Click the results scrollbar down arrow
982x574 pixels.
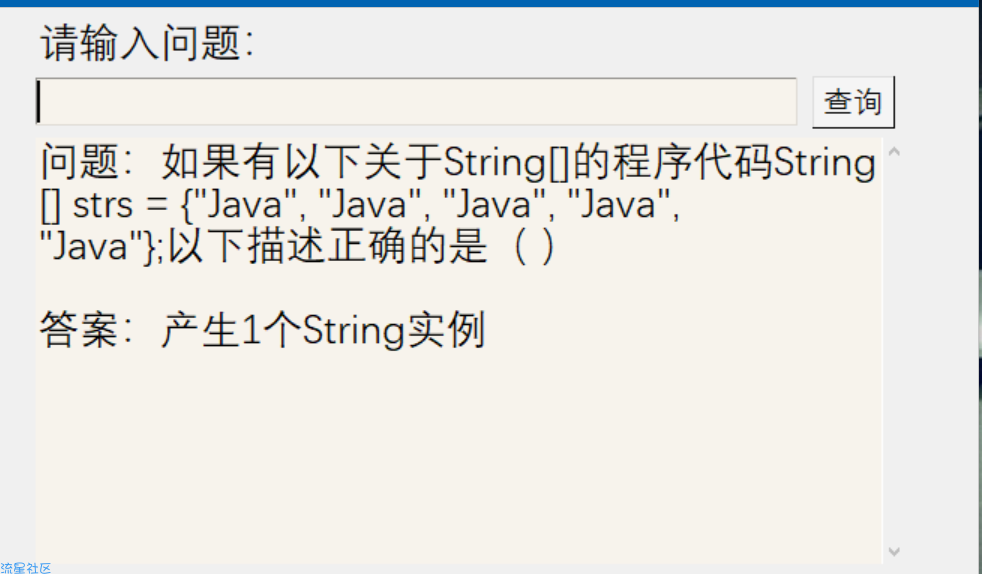click(x=894, y=551)
